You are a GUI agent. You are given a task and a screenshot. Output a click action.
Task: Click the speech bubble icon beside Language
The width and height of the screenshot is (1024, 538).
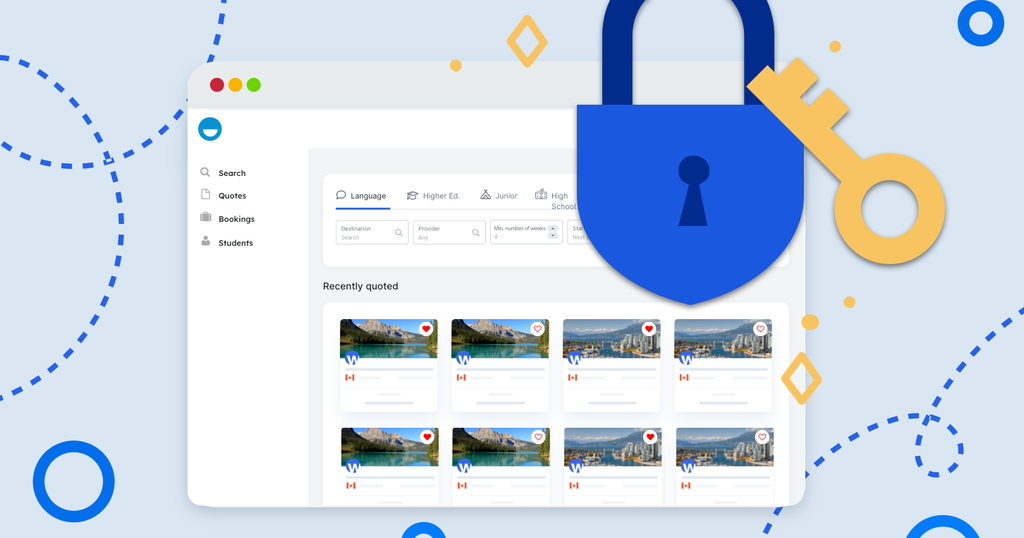pyautogui.click(x=341, y=195)
